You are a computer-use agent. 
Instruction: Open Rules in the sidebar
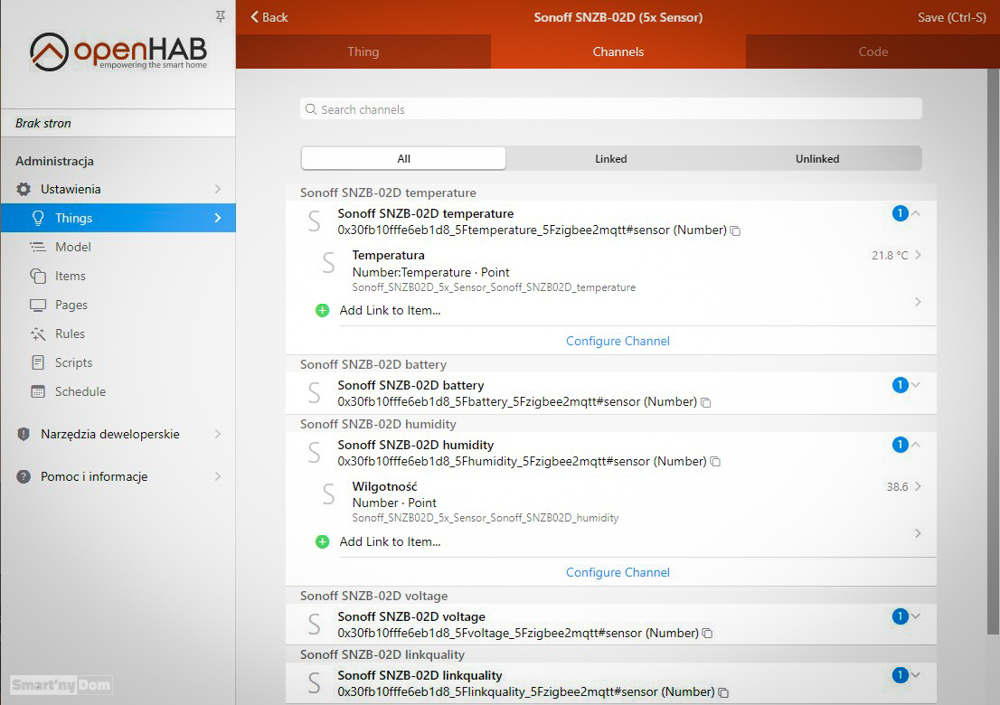pyautogui.click(x=119, y=334)
